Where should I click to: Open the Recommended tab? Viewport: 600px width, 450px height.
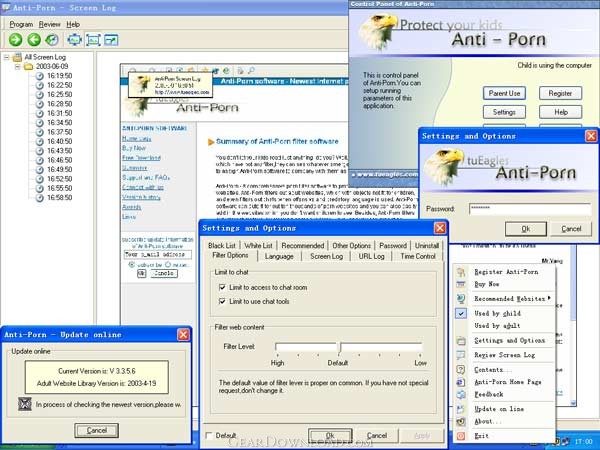coord(303,246)
